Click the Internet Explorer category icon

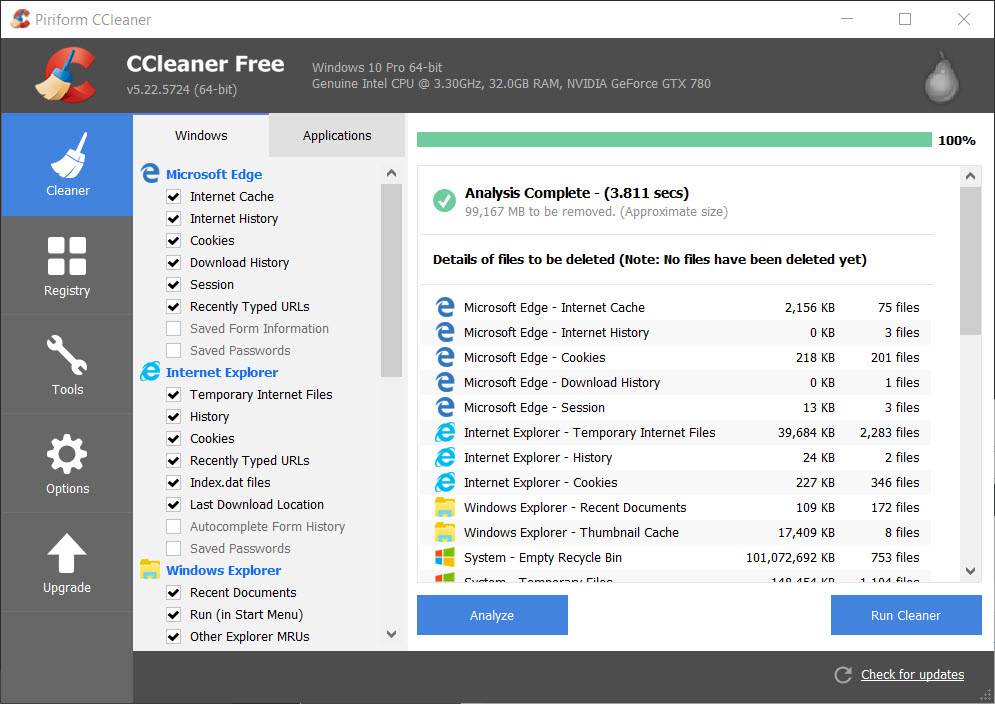(150, 371)
